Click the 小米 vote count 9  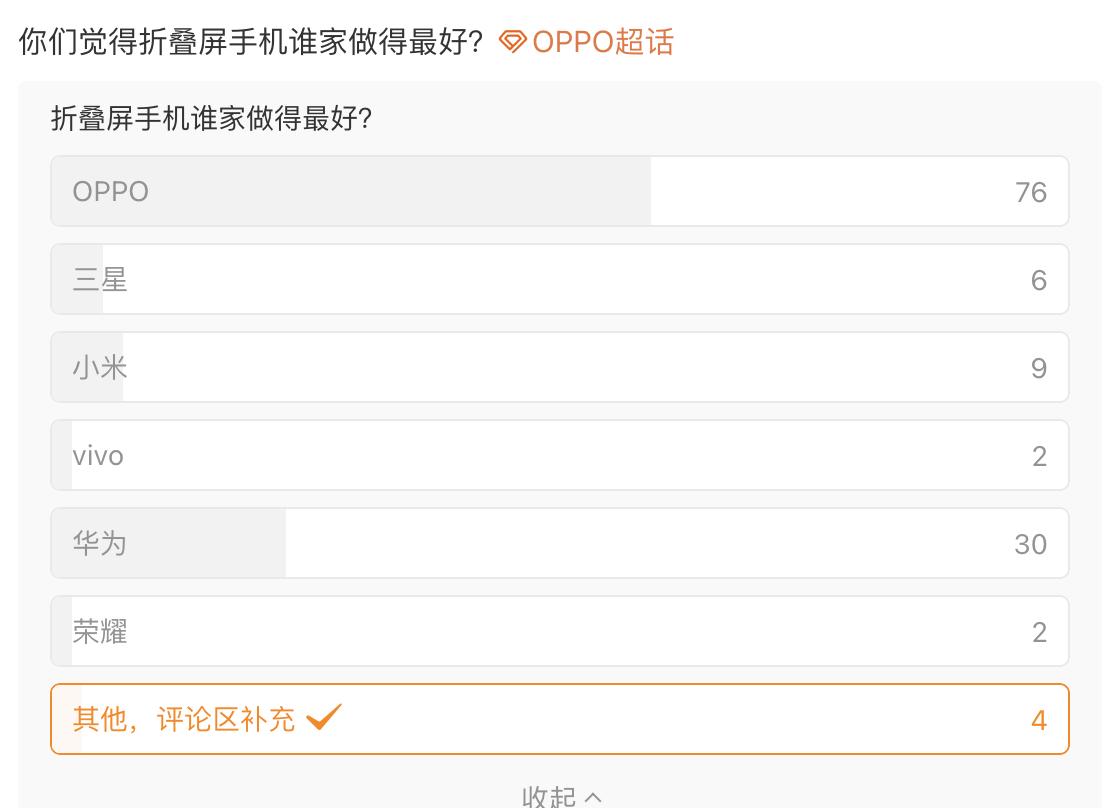point(1039,368)
